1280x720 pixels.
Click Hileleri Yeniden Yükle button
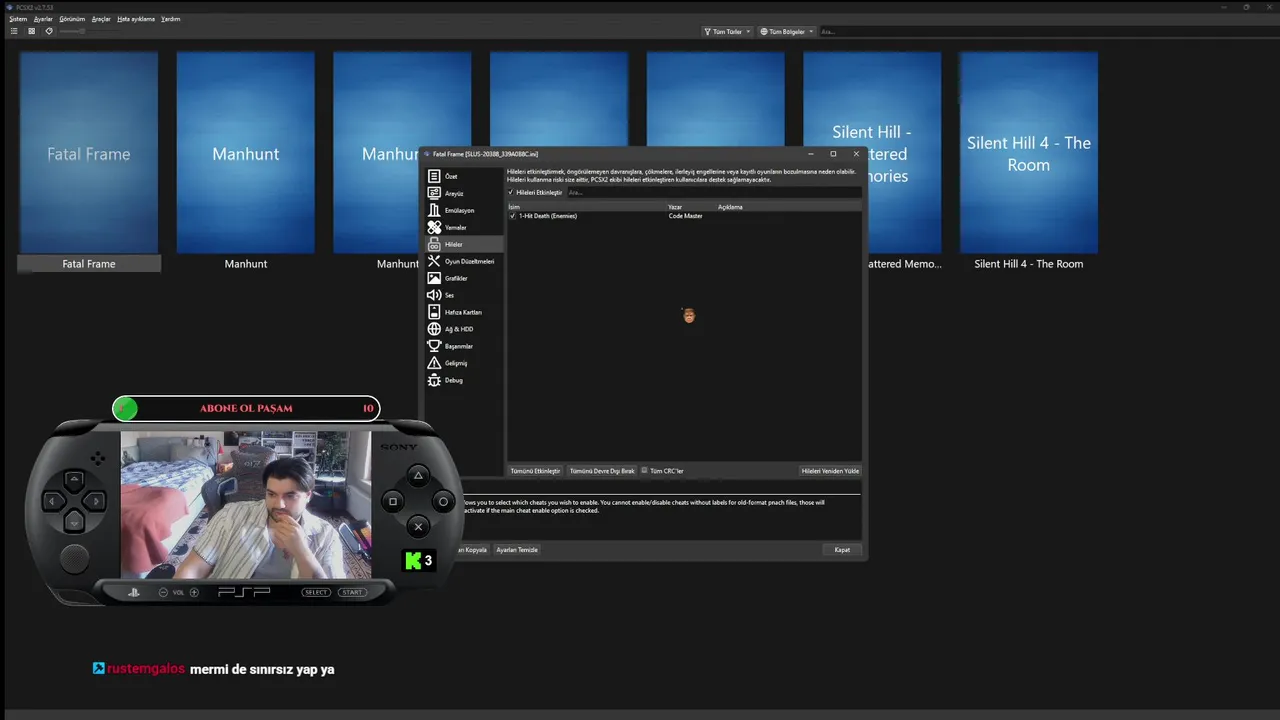pos(830,470)
